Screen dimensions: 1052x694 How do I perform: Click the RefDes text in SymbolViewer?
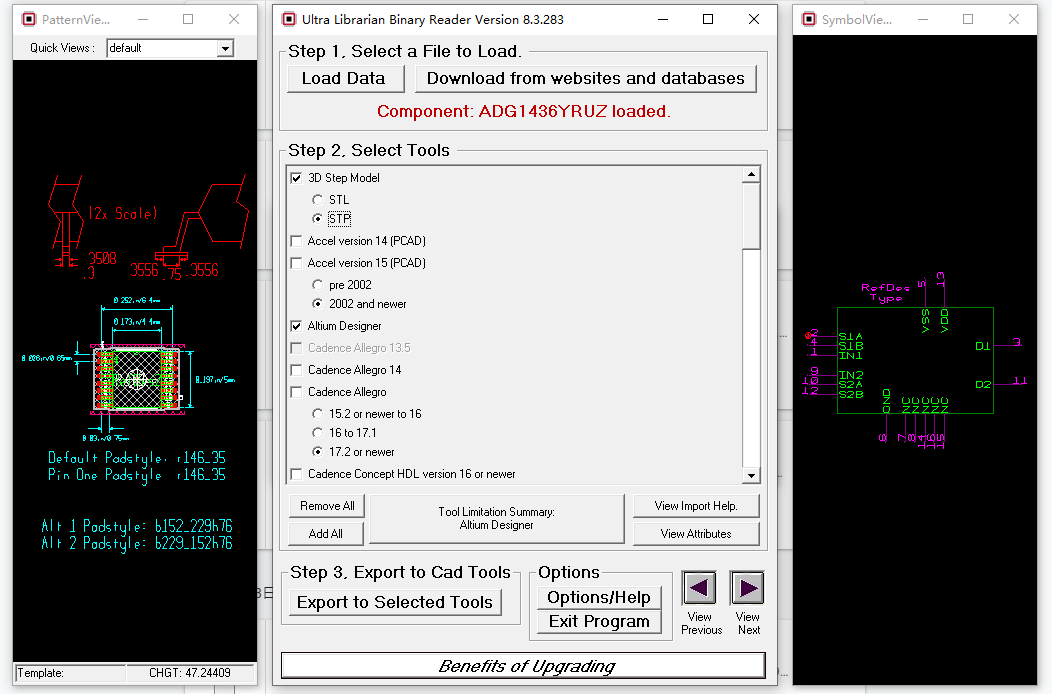[885, 287]
